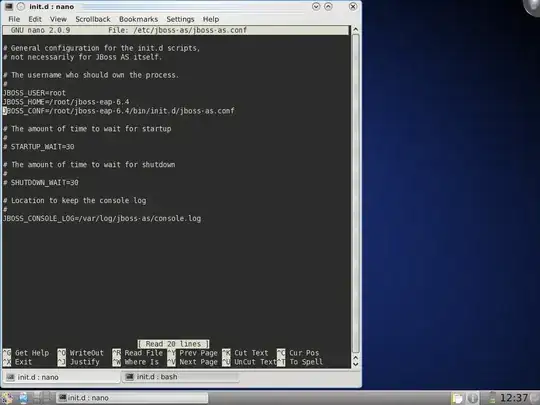This screenshot has height=405, width=540.
Task: Click the Next Page shortcut label
Action: click(x=198, y=362)
